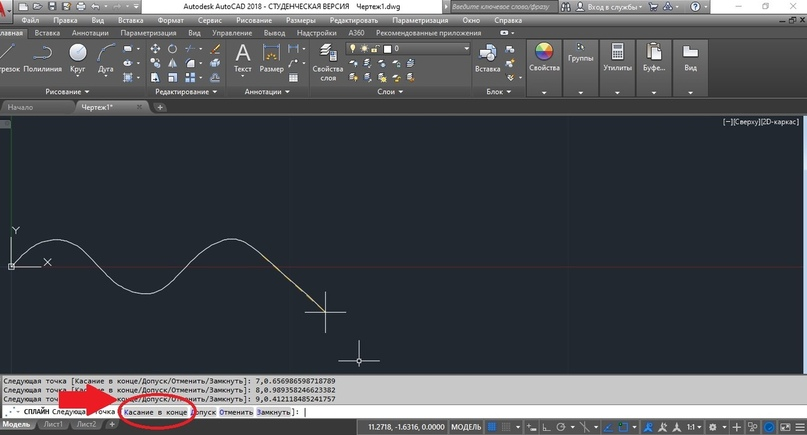Open the Справка menu

[x=508, y=20]
